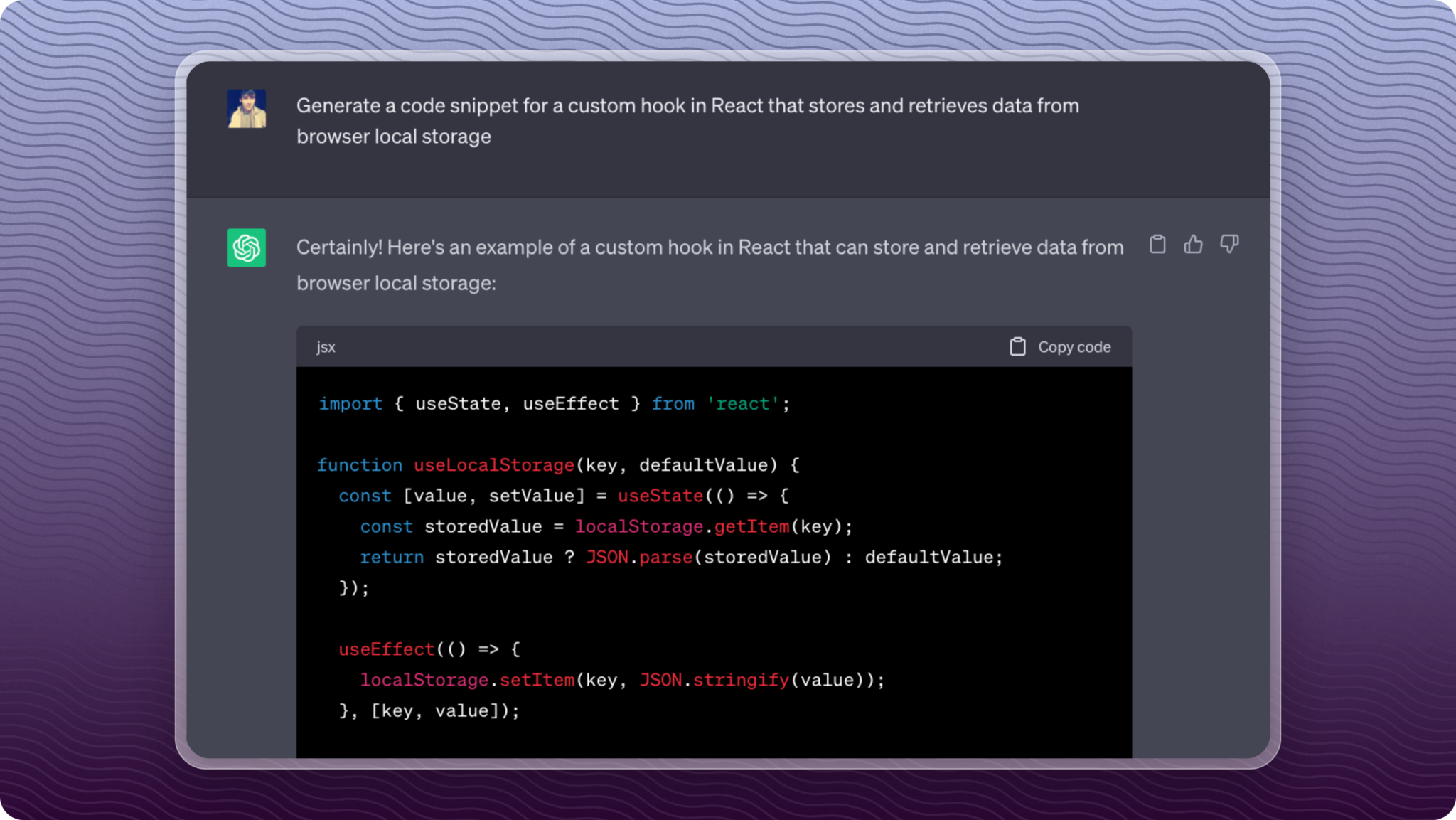Give thumbs down feedback on the response
This screenshot has width=1456, height=820.
1229,245
